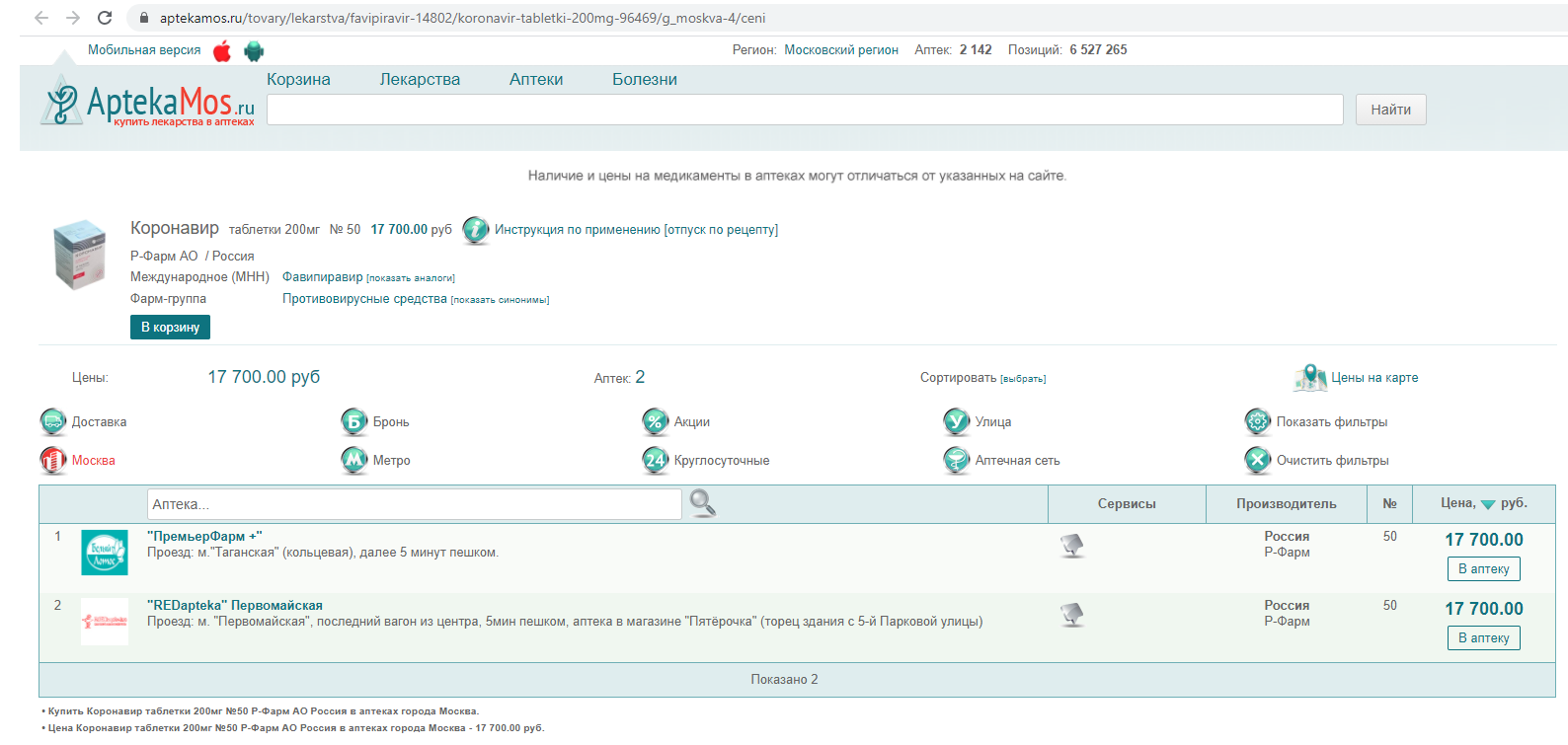Open the prices on map icon
The width and height of the screenshot is (1568, 745).
coord(1310,378)
